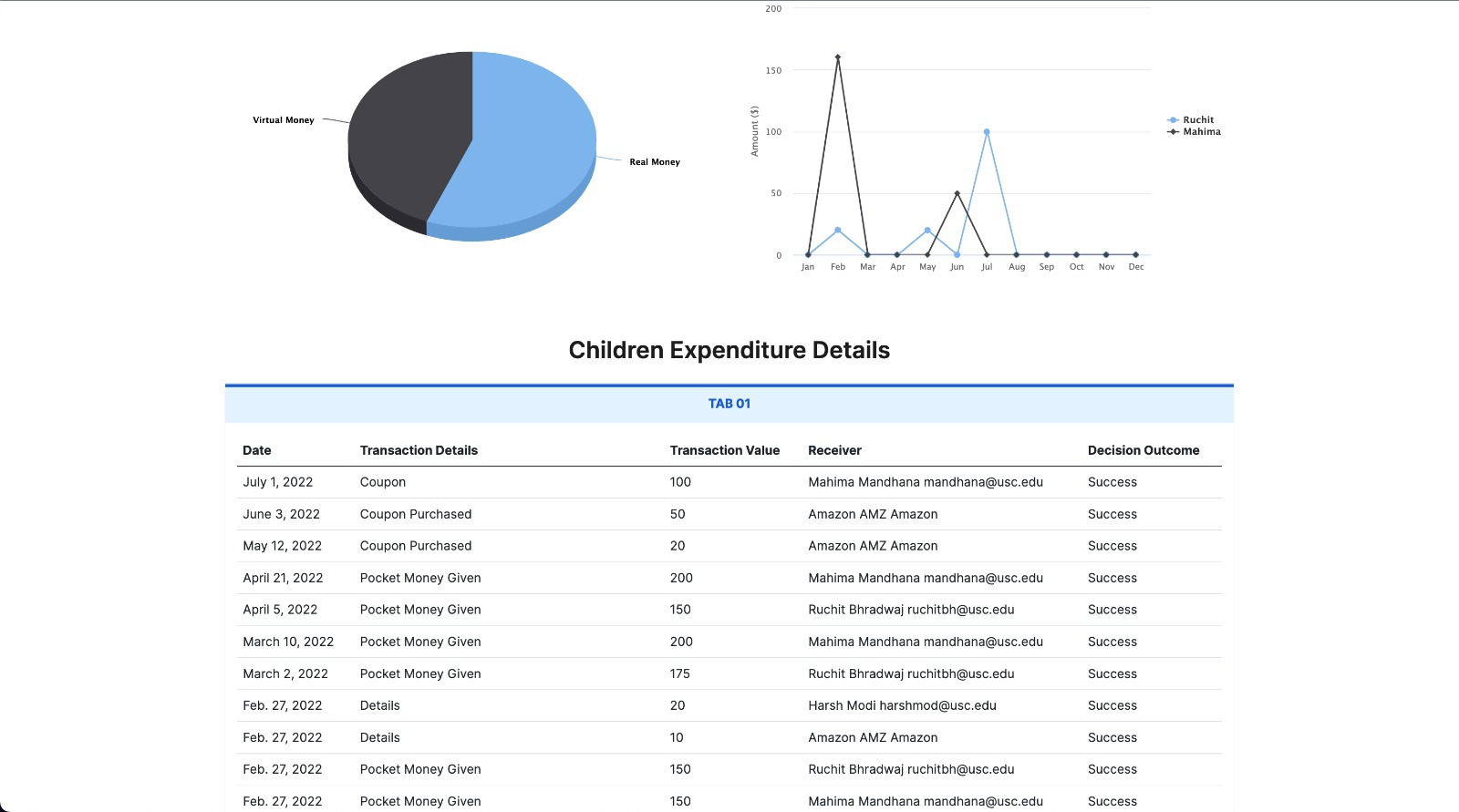Select the March 2, 2022 date cell
1459x812 pixels.
tap(285, 673)
